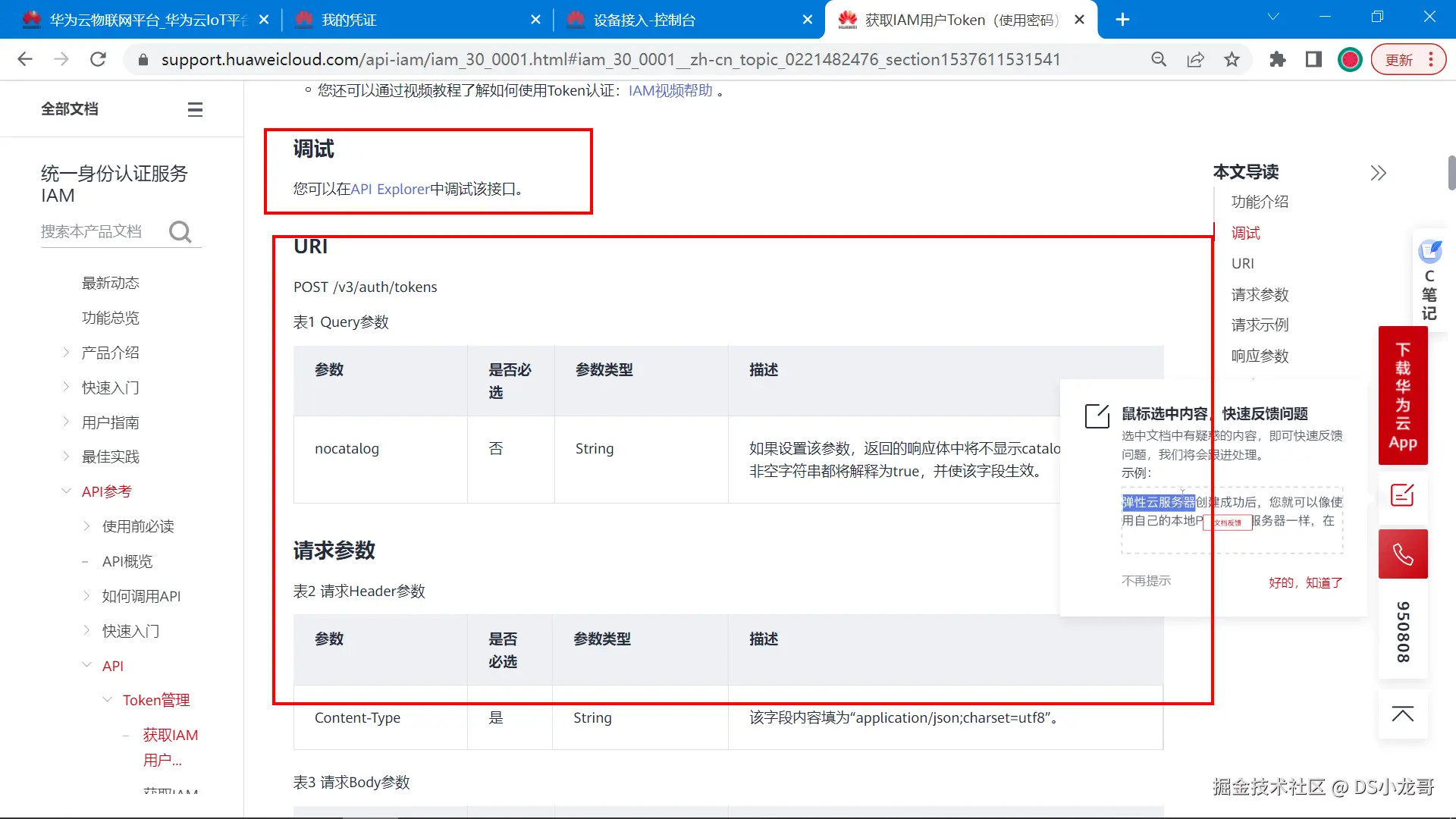This screenshot has height=819, width=1456.
Task: Collapse the Token管理 tree node
Action: (x=108, y=700)
